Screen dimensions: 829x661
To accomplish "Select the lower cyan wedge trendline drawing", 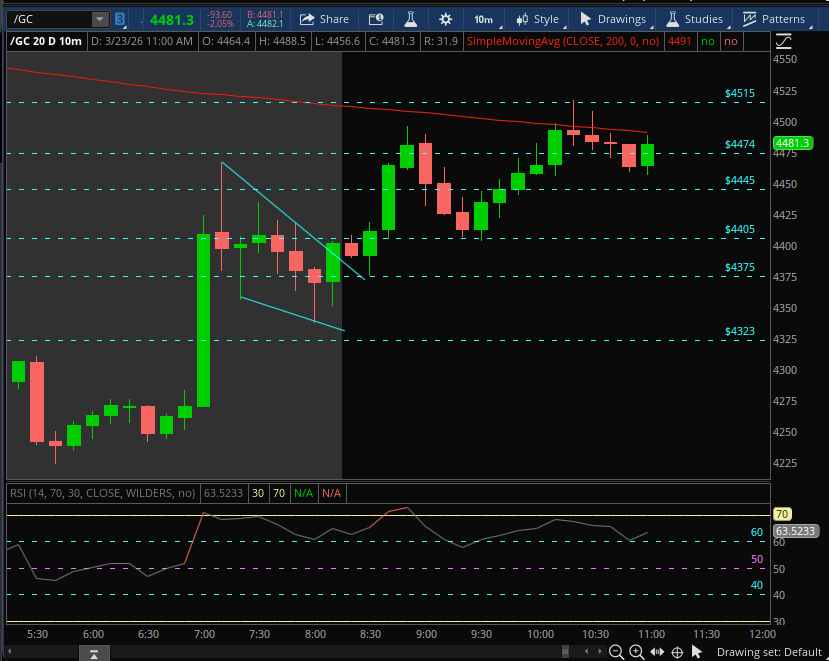I will pyautogui.click(x=292, y=314).
